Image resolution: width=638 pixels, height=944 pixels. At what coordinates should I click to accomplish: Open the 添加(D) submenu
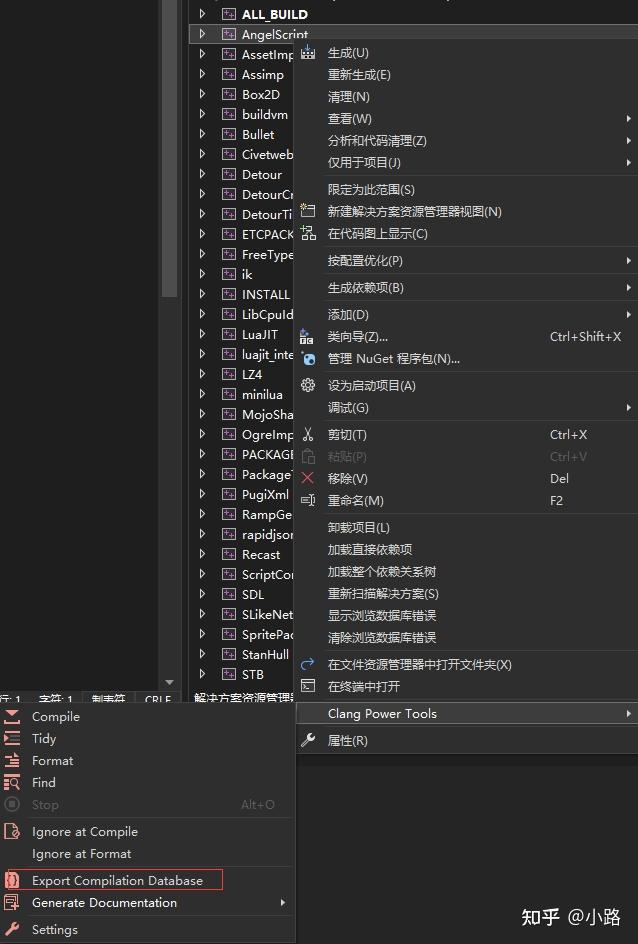click(466, 314)
